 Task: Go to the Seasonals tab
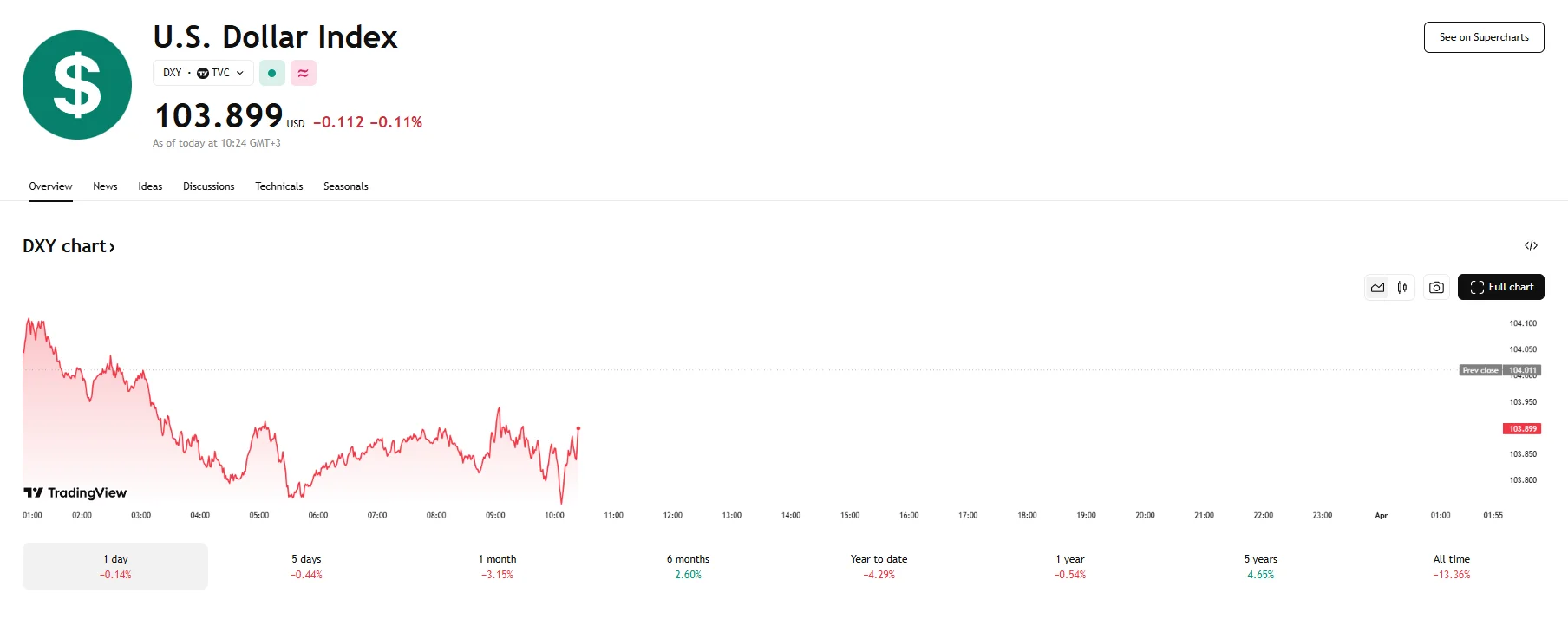click(345, 186)
